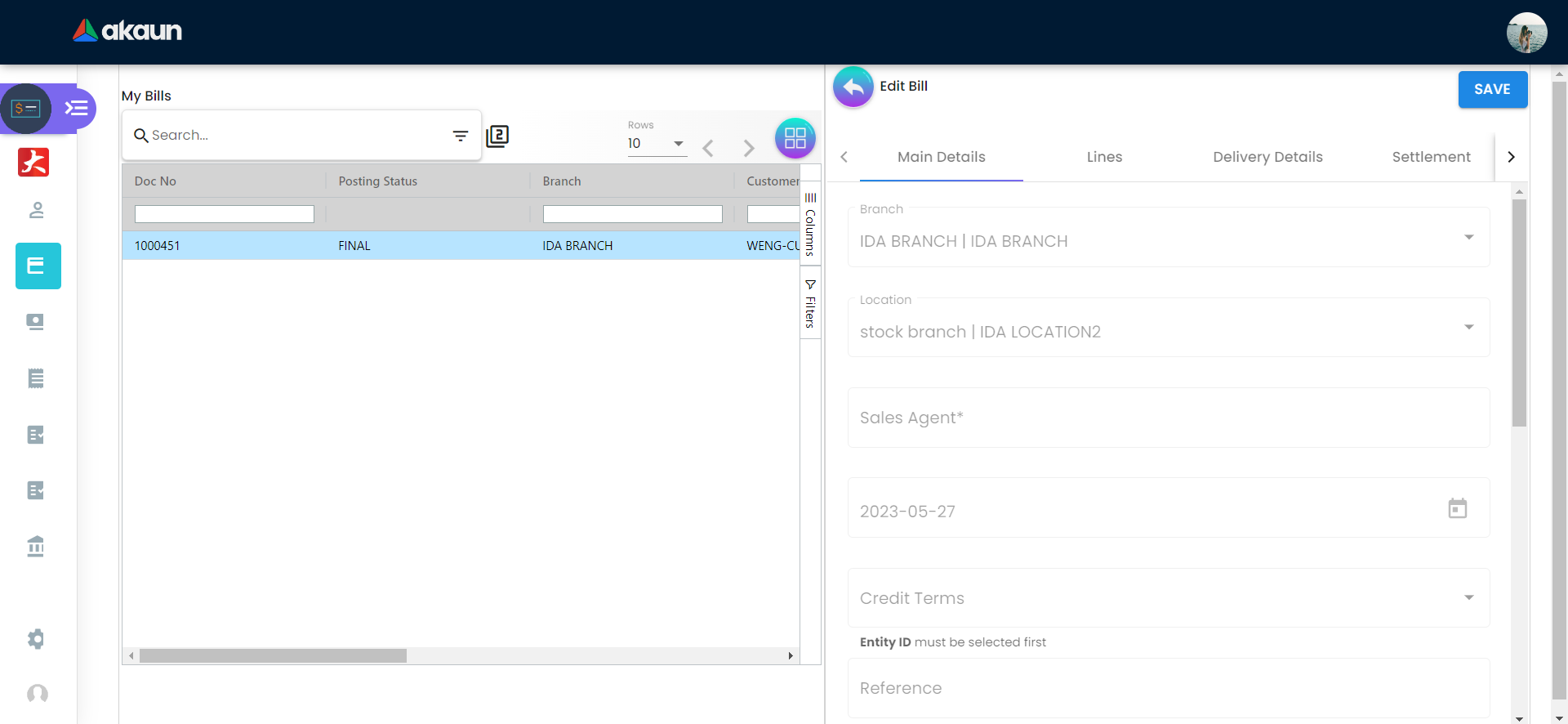
Task: Select the row with Doc No 1000451
Action: pyautogui.click(x=461, y=246)
